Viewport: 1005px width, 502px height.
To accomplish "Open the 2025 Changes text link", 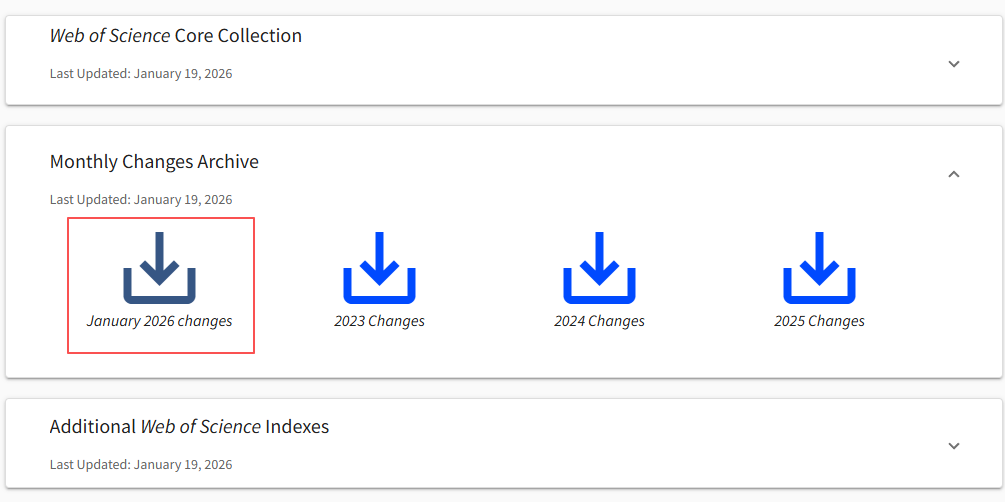I will click(x=819, y=321).
